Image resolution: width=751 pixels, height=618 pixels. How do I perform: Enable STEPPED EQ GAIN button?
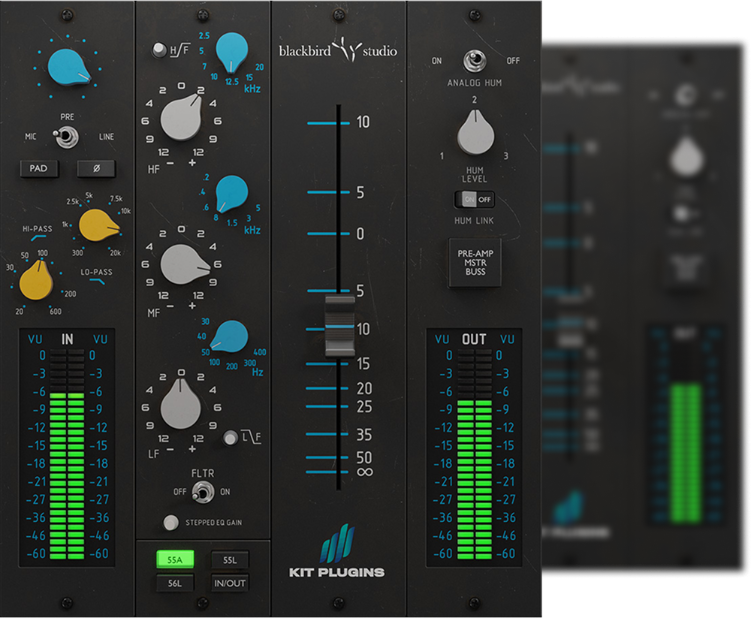tap(172, 522)
